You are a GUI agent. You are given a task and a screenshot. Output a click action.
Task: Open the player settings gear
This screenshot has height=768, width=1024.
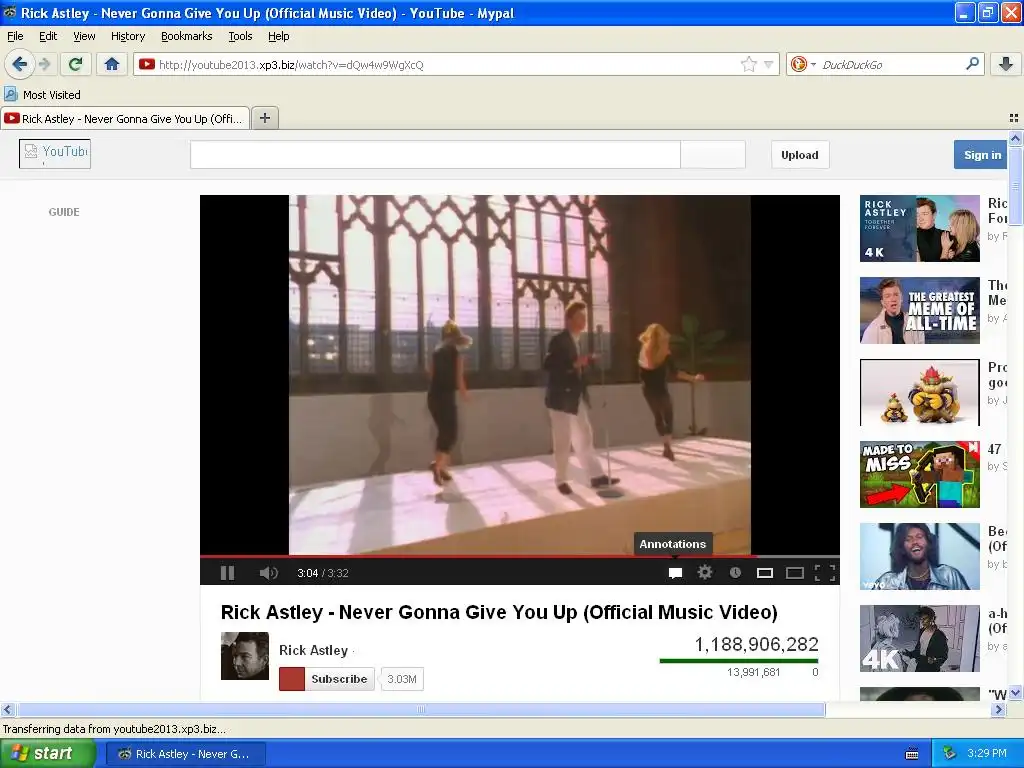click(705, 573)
